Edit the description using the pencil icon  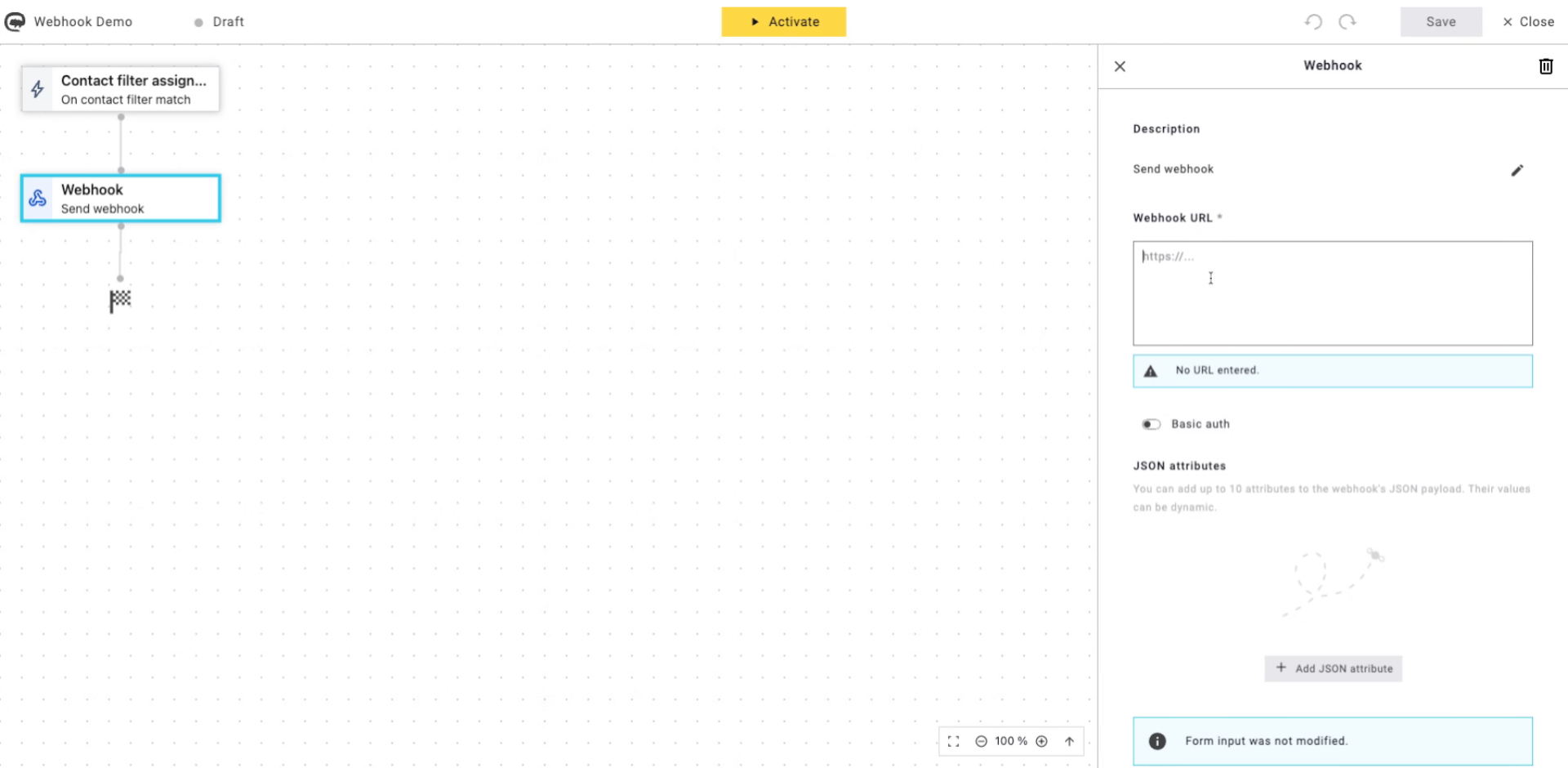(x=1517, y=170)
